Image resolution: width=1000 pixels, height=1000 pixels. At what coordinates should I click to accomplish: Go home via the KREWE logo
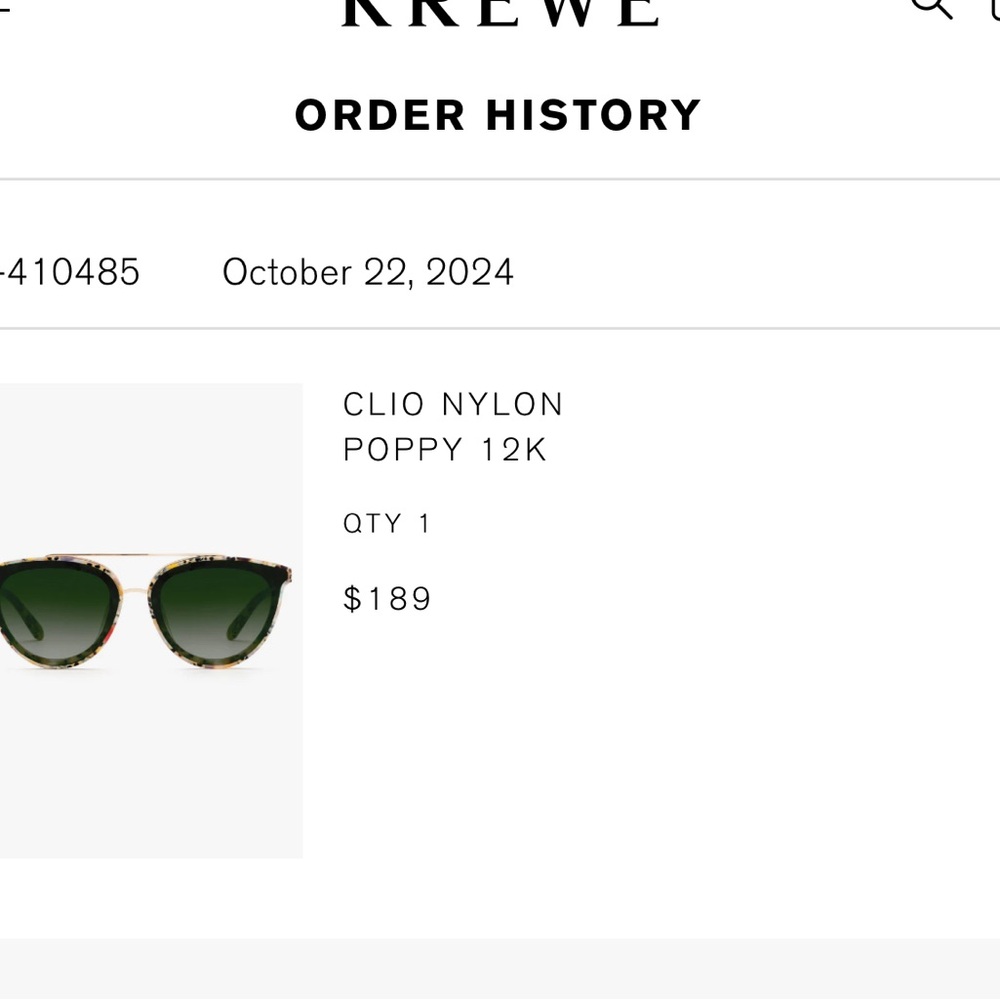pyautogui.click(x=500, y=12)
